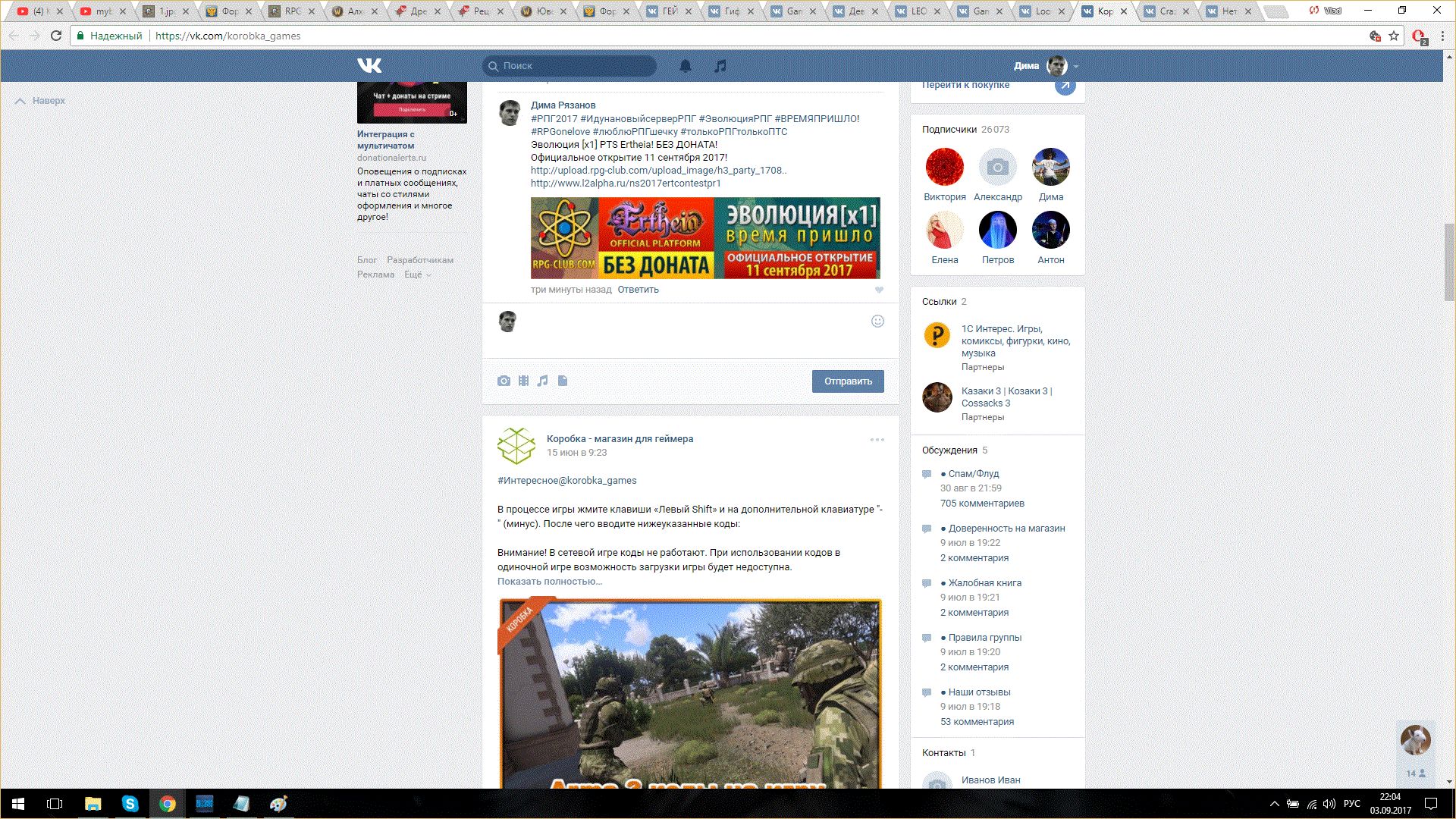Click the arrow icon next to Перейти к покупке
The height and width of the screenshot is (819, 1456).
pyautogui.click(x=1065, y=86)
